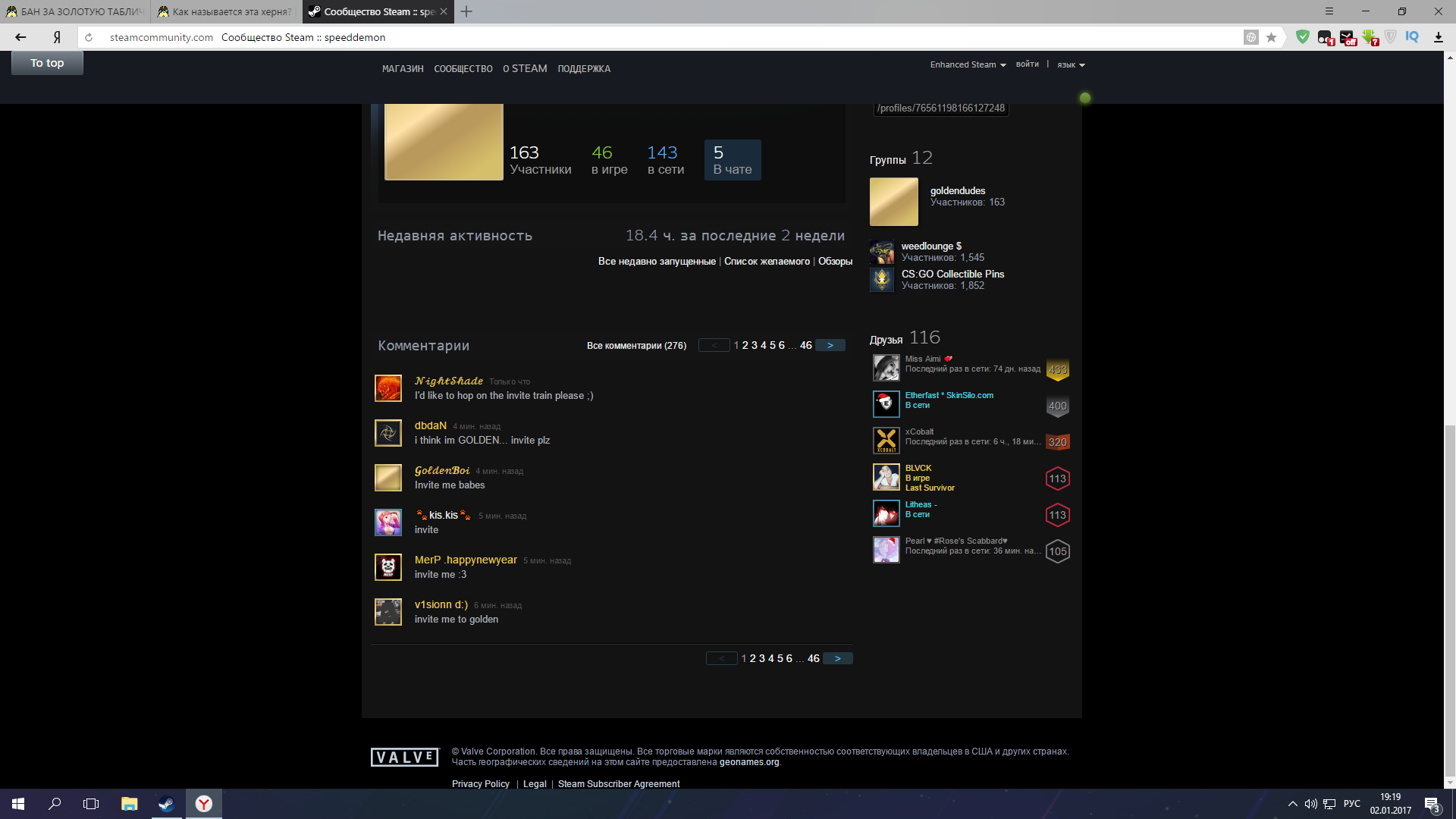The image size is (1456, 819).
Task: Open the Tampermonkey extension icon
Action: click(x=1325, y=37)
